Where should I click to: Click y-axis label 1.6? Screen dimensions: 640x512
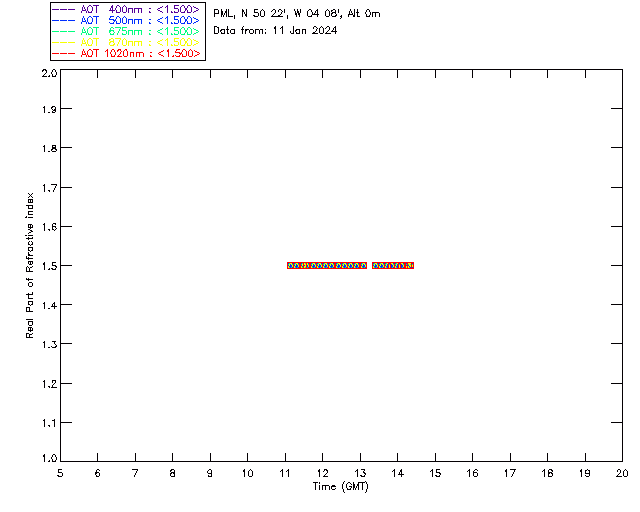tap(49, 227)
